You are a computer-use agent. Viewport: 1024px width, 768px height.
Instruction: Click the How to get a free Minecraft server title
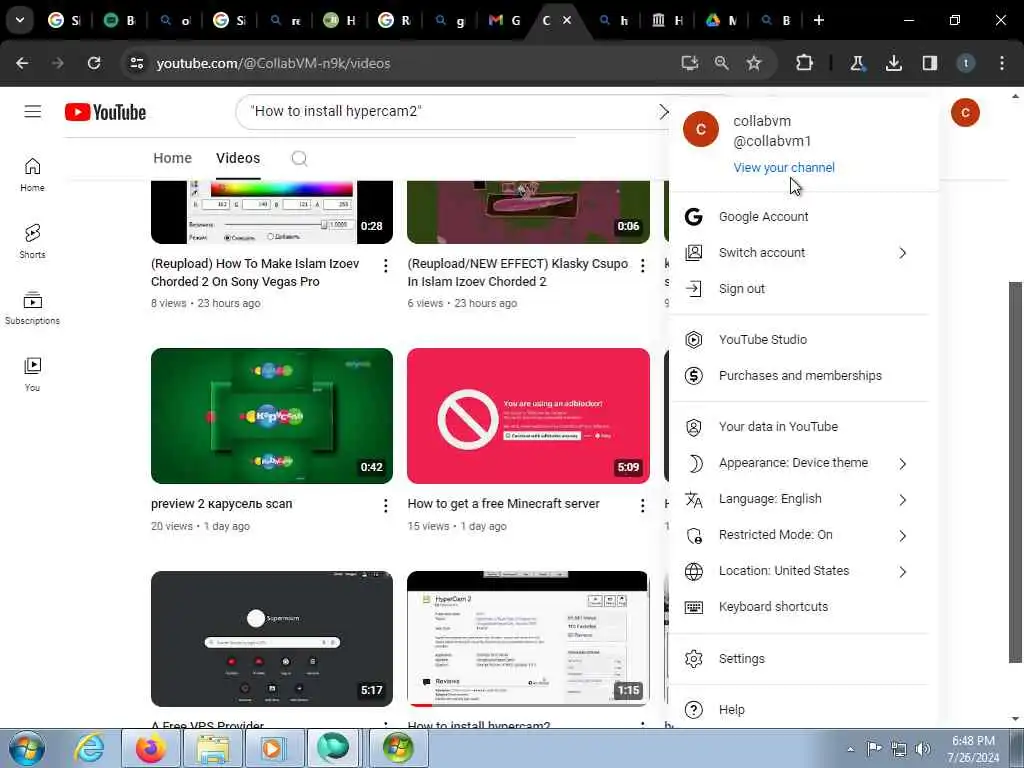click(x=504, y=504)
